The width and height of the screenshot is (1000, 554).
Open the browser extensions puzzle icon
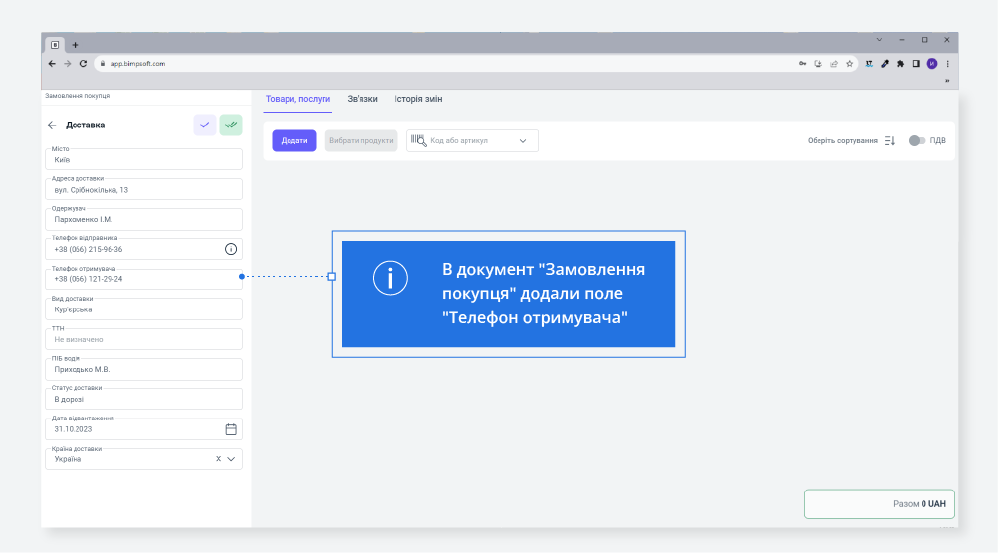pos(900,63)
